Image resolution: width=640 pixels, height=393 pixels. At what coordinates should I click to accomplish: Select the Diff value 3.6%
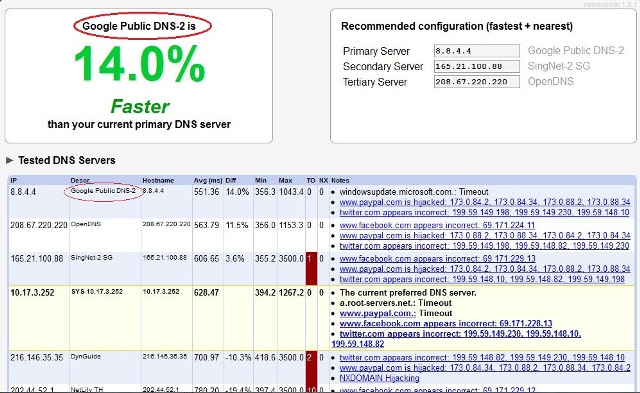tap(235, 258)
